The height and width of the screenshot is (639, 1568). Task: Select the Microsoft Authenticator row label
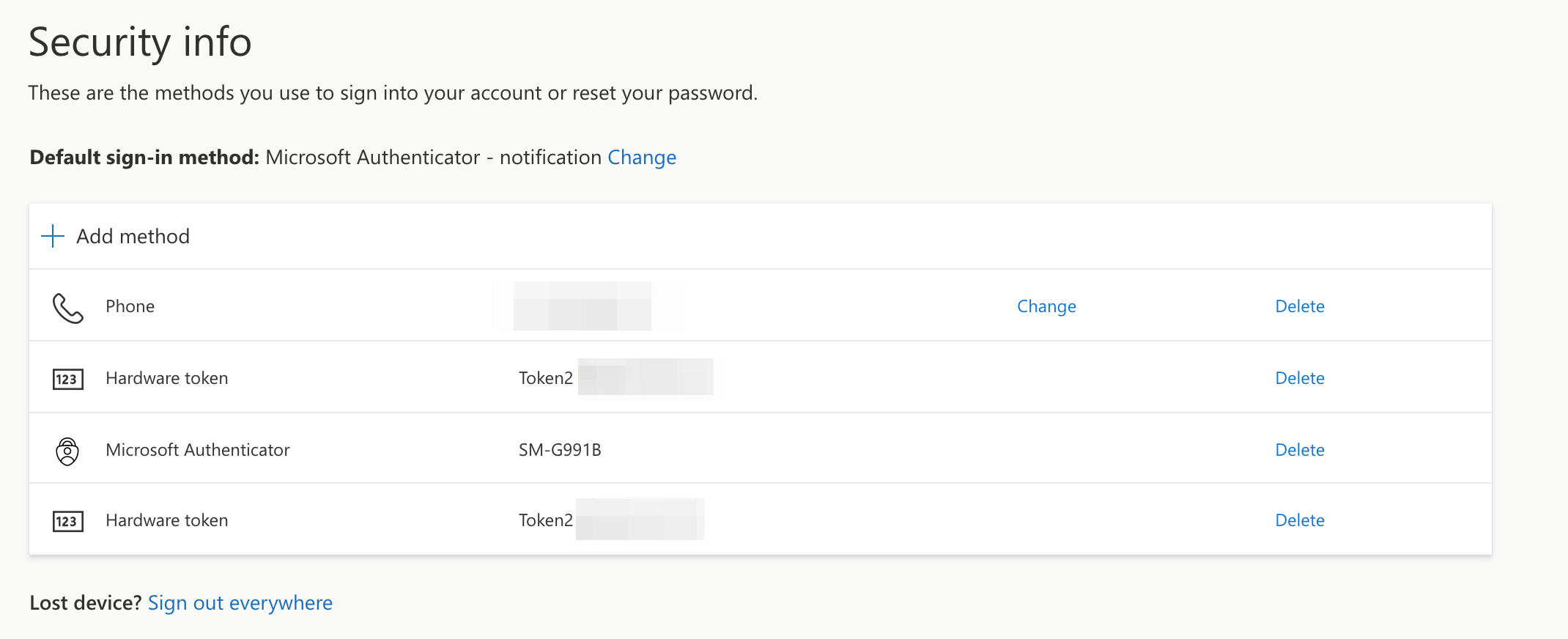(198, 450)
